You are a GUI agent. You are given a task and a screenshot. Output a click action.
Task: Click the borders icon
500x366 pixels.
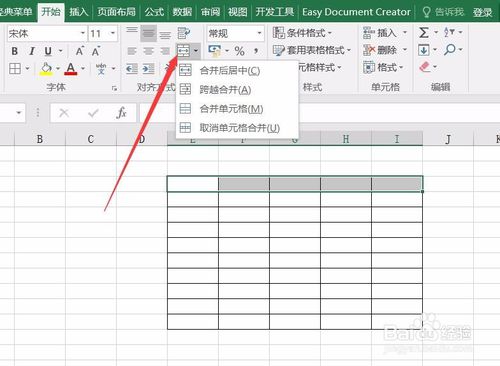pyautogui.click(x=15, y=69)
